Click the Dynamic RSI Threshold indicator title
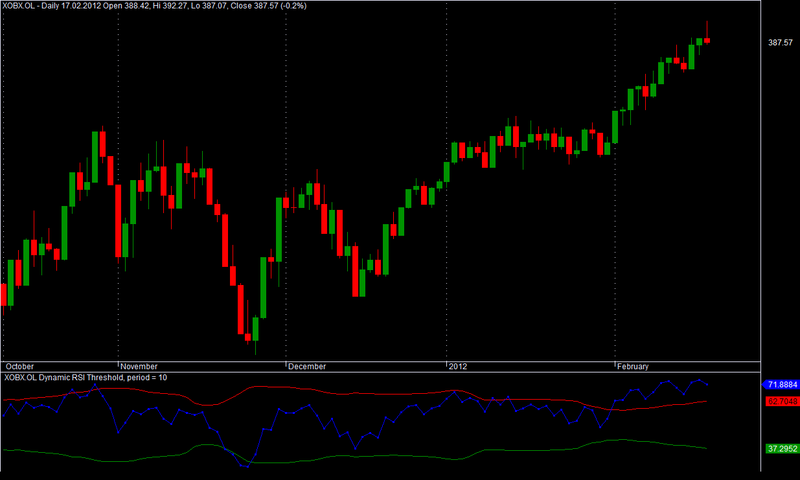The height and width of the screenshot is (480, 800). pos(85,377)
